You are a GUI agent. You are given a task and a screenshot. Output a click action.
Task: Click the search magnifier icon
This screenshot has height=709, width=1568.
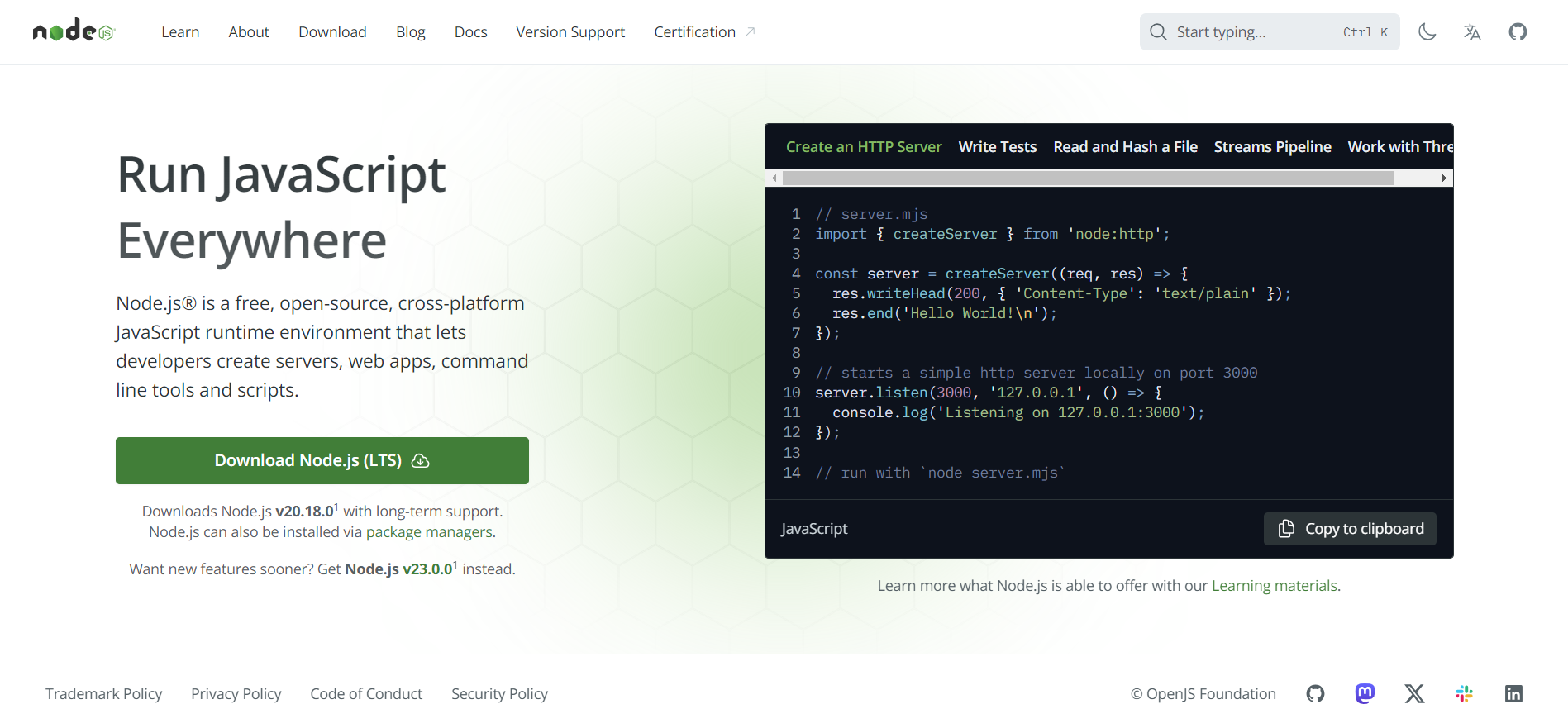pos(1158,31)
